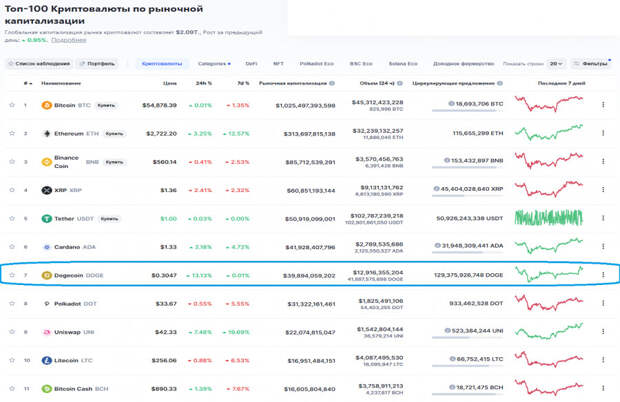Open the Polkadot Eco tab
This screenshot has height=402, width=620.
[316, 64]
